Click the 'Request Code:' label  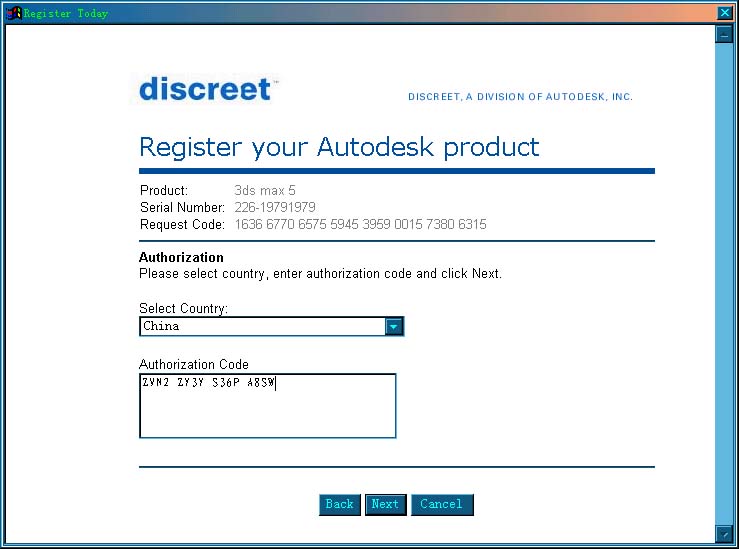[x=182, y=224]
